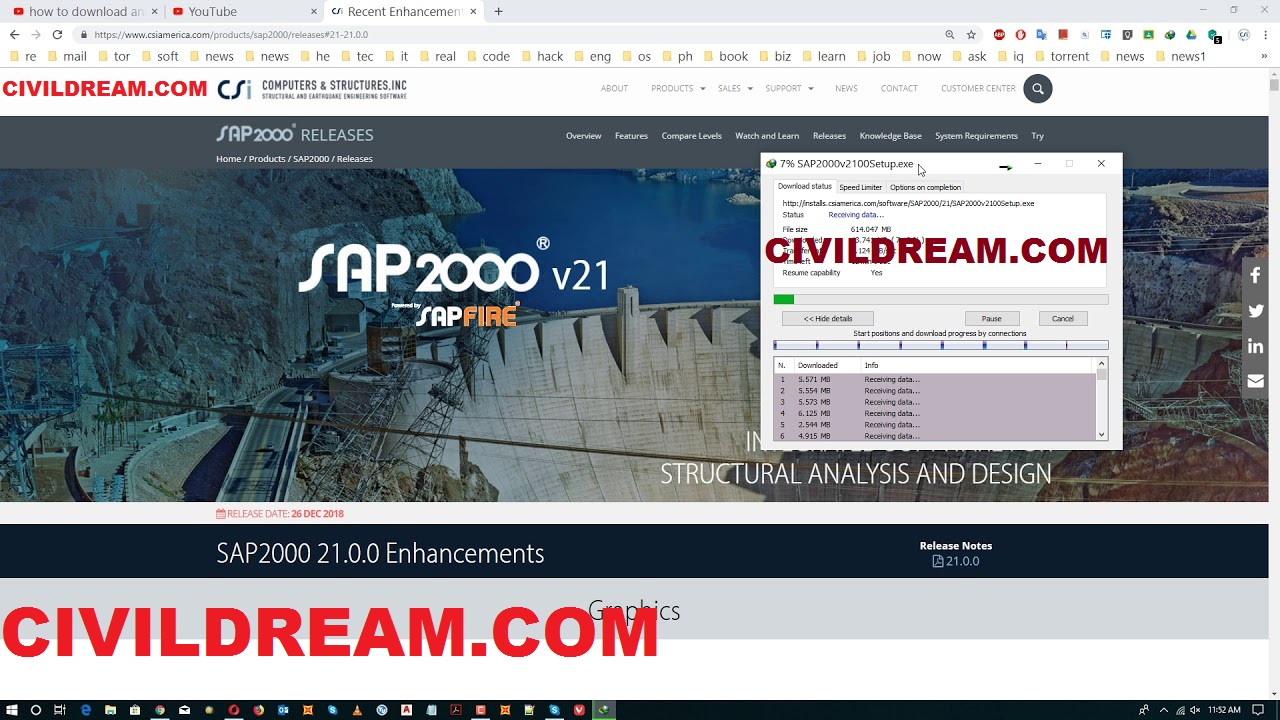Select the search icon on the CSI navbar
The width and height of the screenshot is (1280, 720).
tap(1037, 88)
